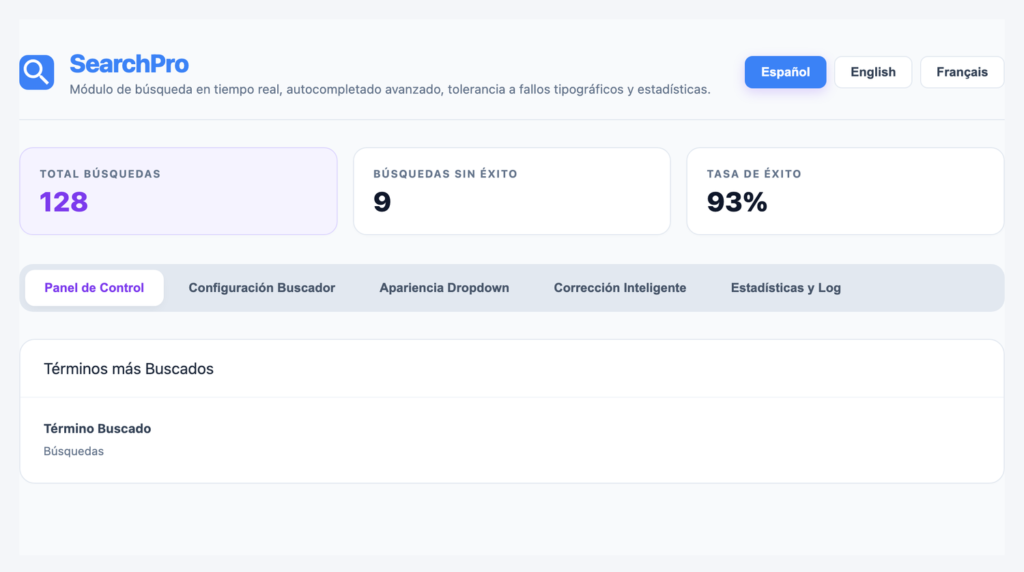This screenshot has width=1024, height=572.
Task: Click the Total Búsquedas stat card
Action: click(178, 191)
